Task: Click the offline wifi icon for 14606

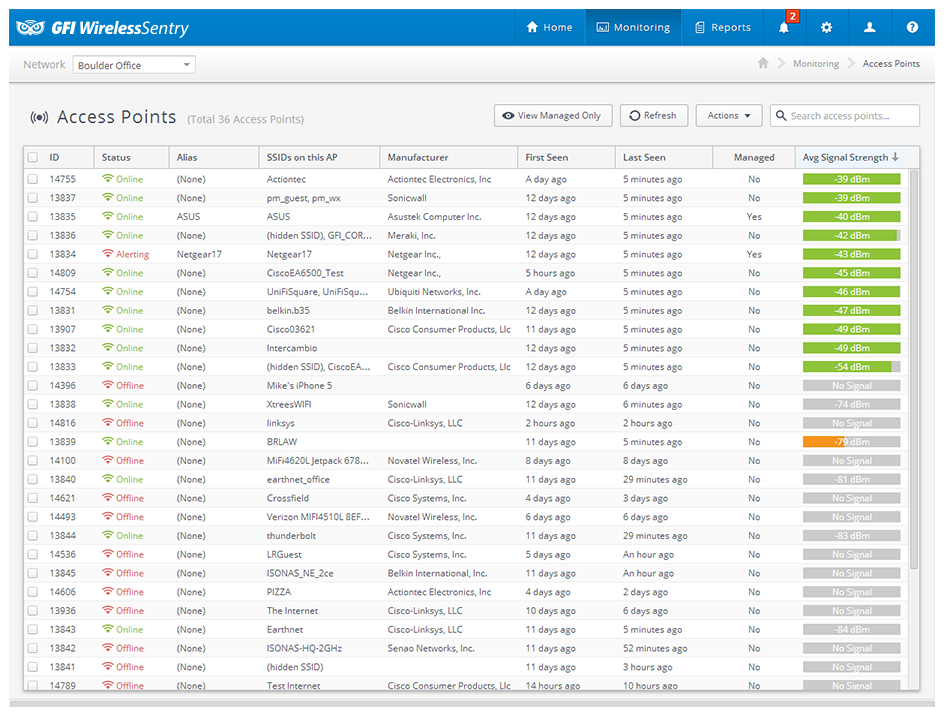Action: pos(108,592)
